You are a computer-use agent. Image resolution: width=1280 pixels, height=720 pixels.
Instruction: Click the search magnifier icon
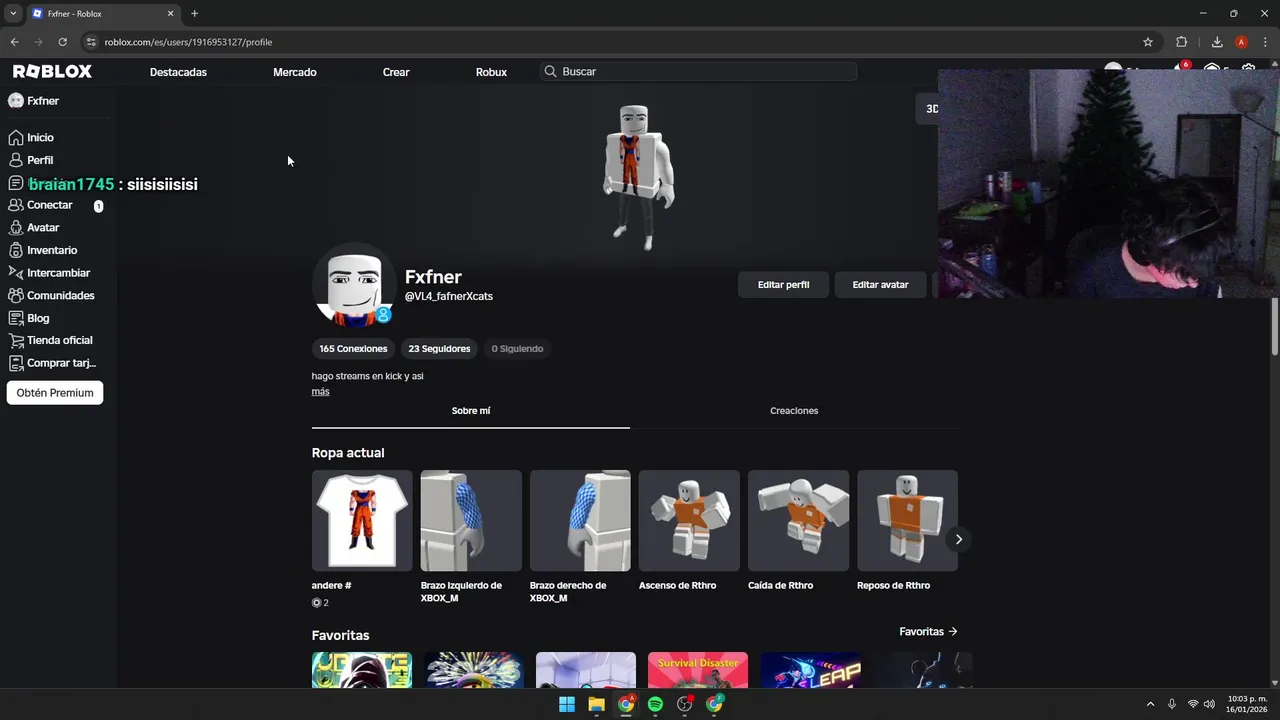[550, 71]
